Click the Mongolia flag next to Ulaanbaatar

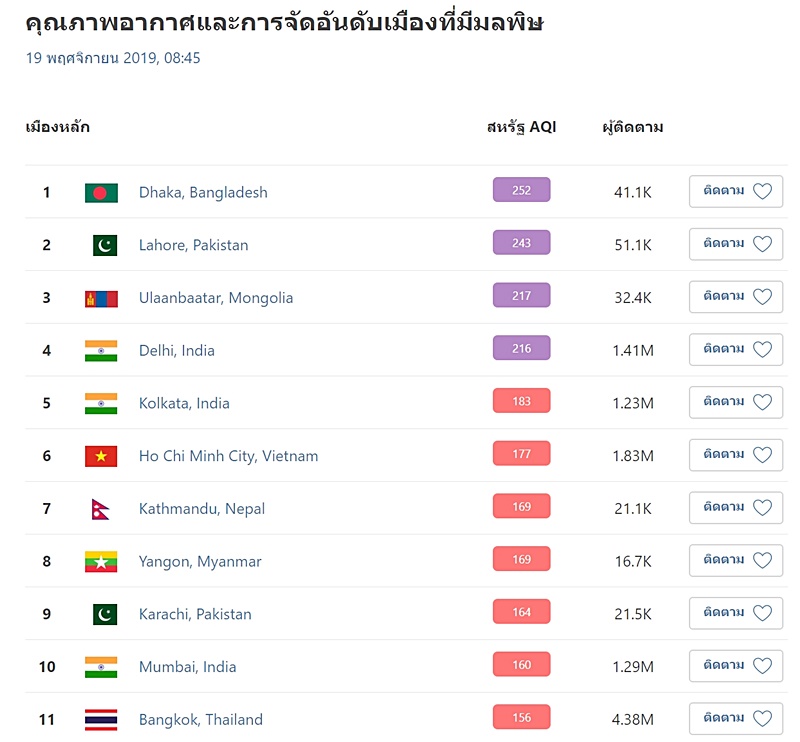pos(101,299)
